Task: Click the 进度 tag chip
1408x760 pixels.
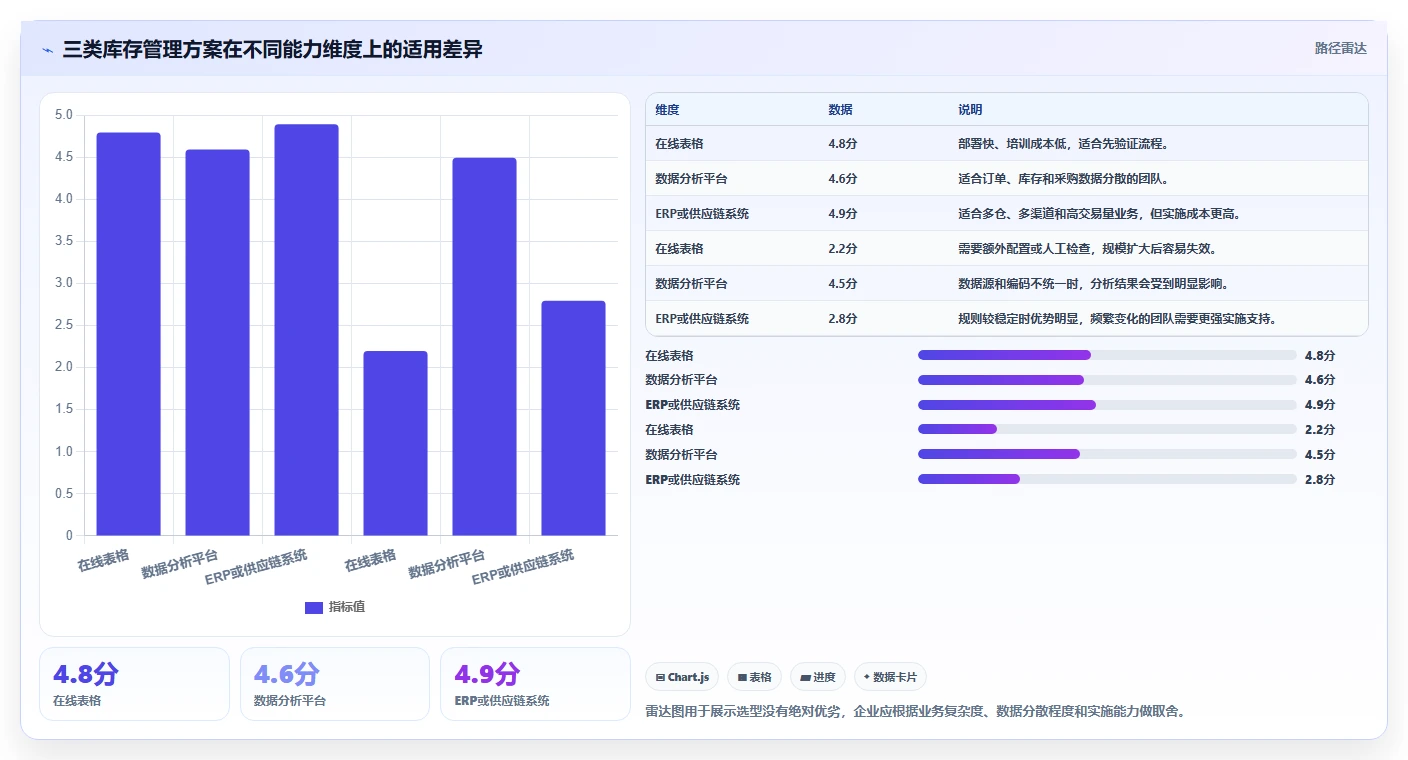Action: click(818, 677)
